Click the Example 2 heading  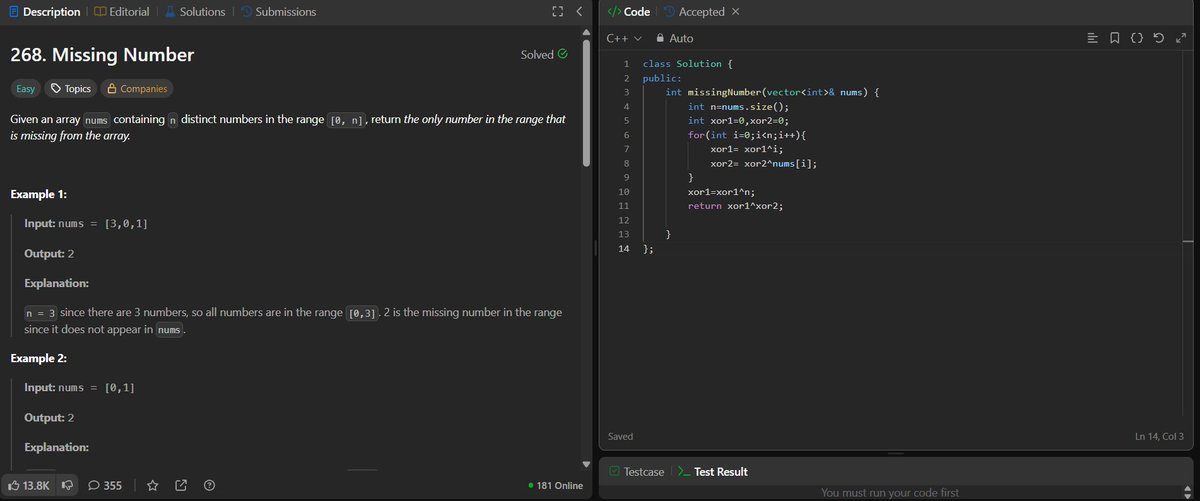[x=39, y=357]
